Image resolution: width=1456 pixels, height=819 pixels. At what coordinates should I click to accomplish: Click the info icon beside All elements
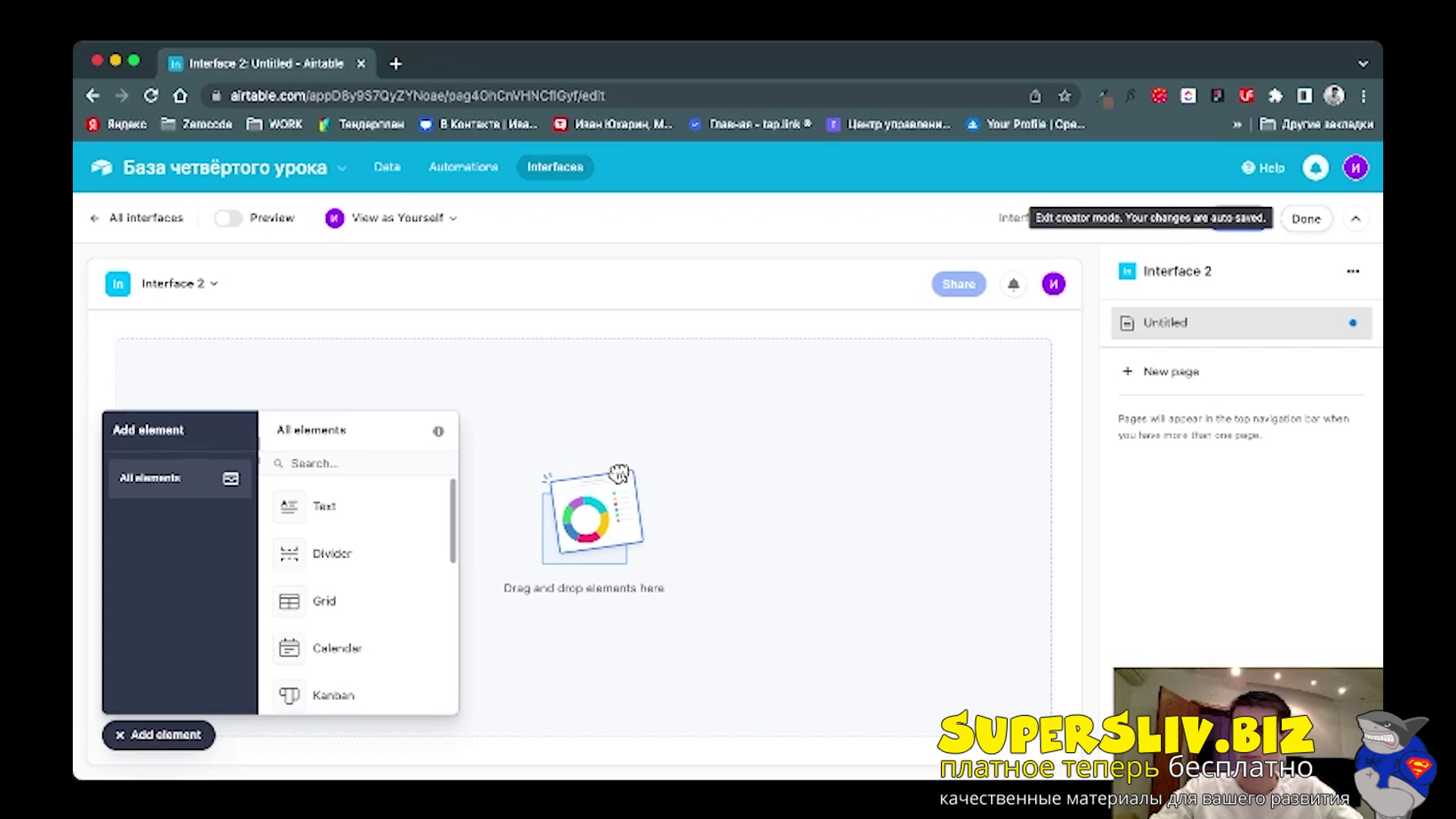[x=438, y=431]
